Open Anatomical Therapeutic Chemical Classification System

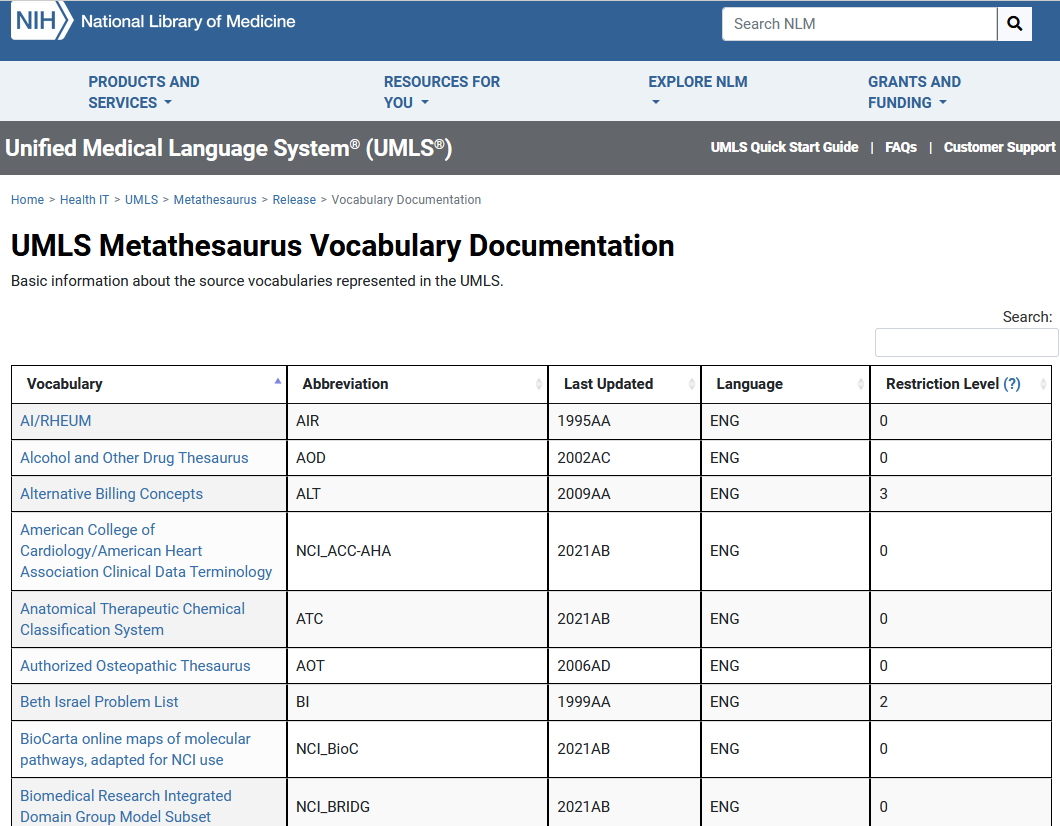[x=132, y=619]
